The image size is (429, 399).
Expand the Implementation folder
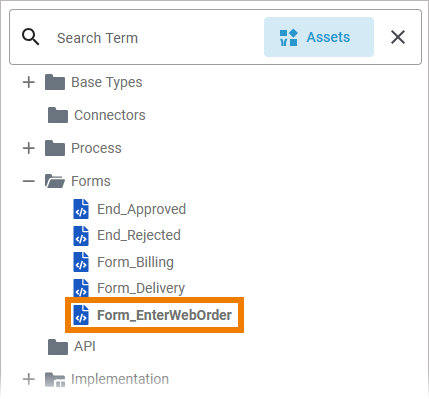point(29,379)
